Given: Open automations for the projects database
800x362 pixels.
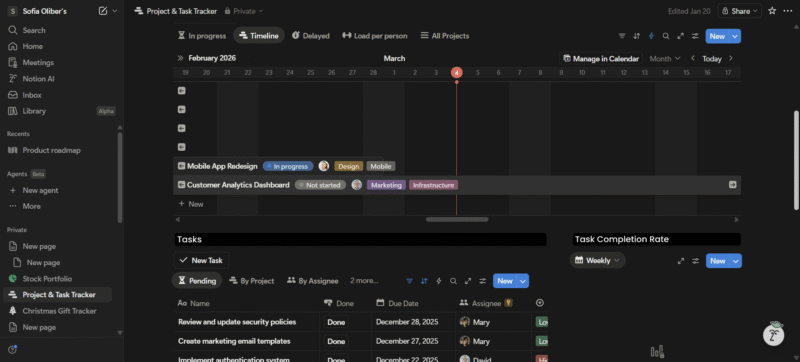Looking at the screenshot, I should coord(652,36).
